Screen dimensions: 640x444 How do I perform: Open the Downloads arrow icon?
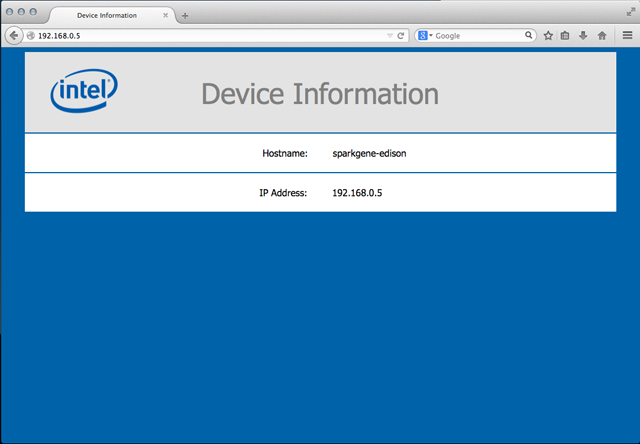click(583, 35)
